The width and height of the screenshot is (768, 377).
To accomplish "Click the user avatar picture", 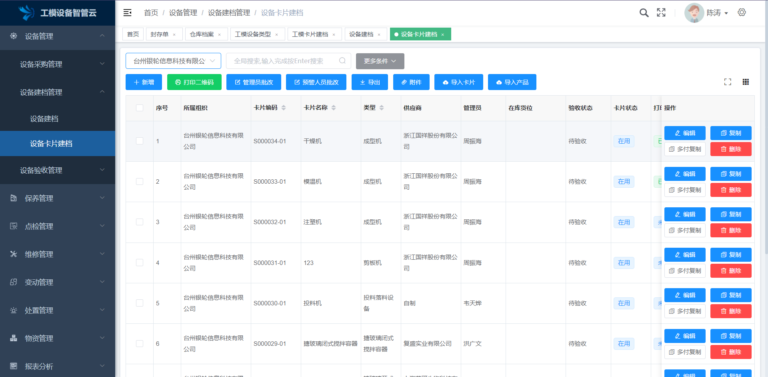I will 694,13.
